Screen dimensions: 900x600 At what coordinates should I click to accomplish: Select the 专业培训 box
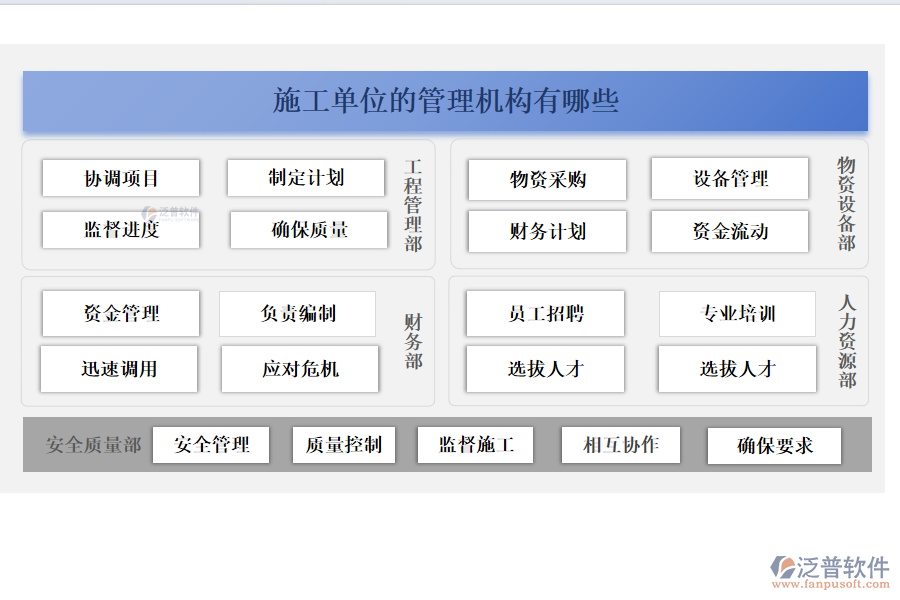(737, 313)
